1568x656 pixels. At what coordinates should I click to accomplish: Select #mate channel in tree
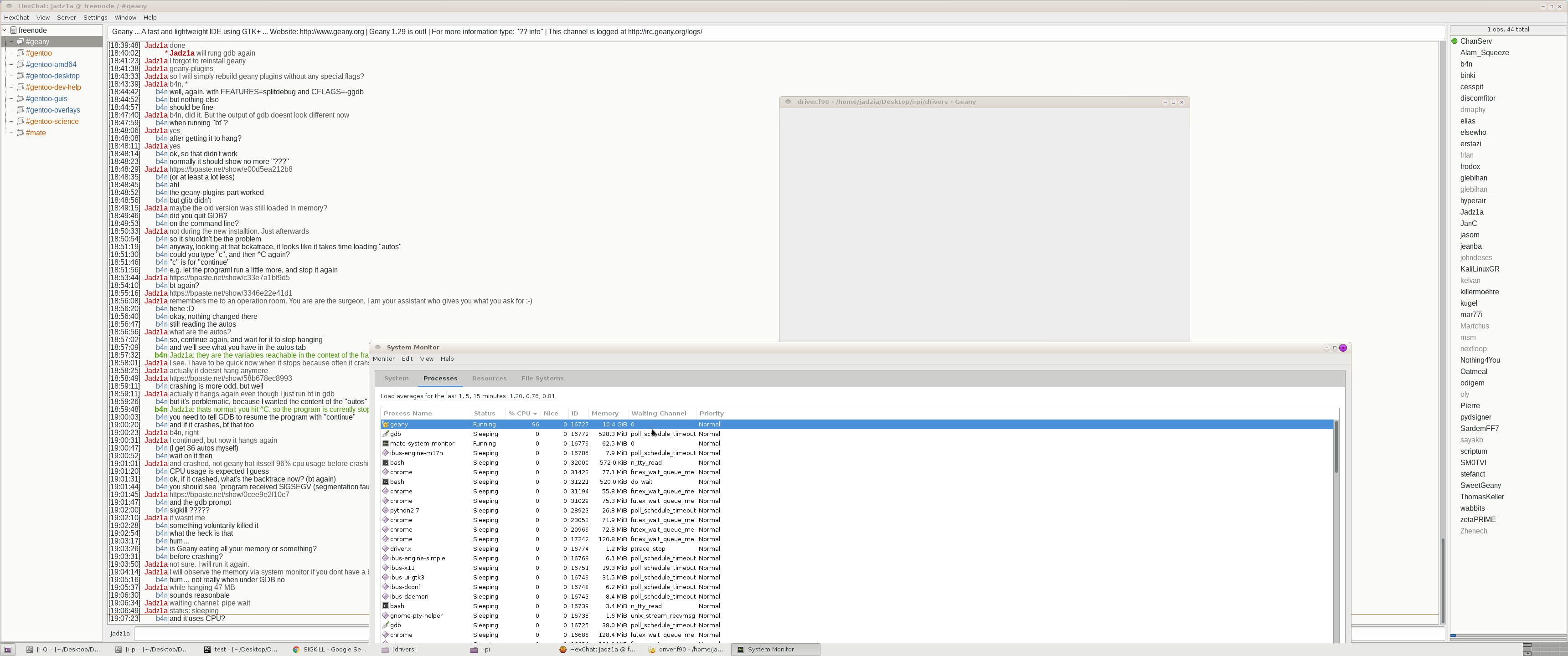coord(35,133)
